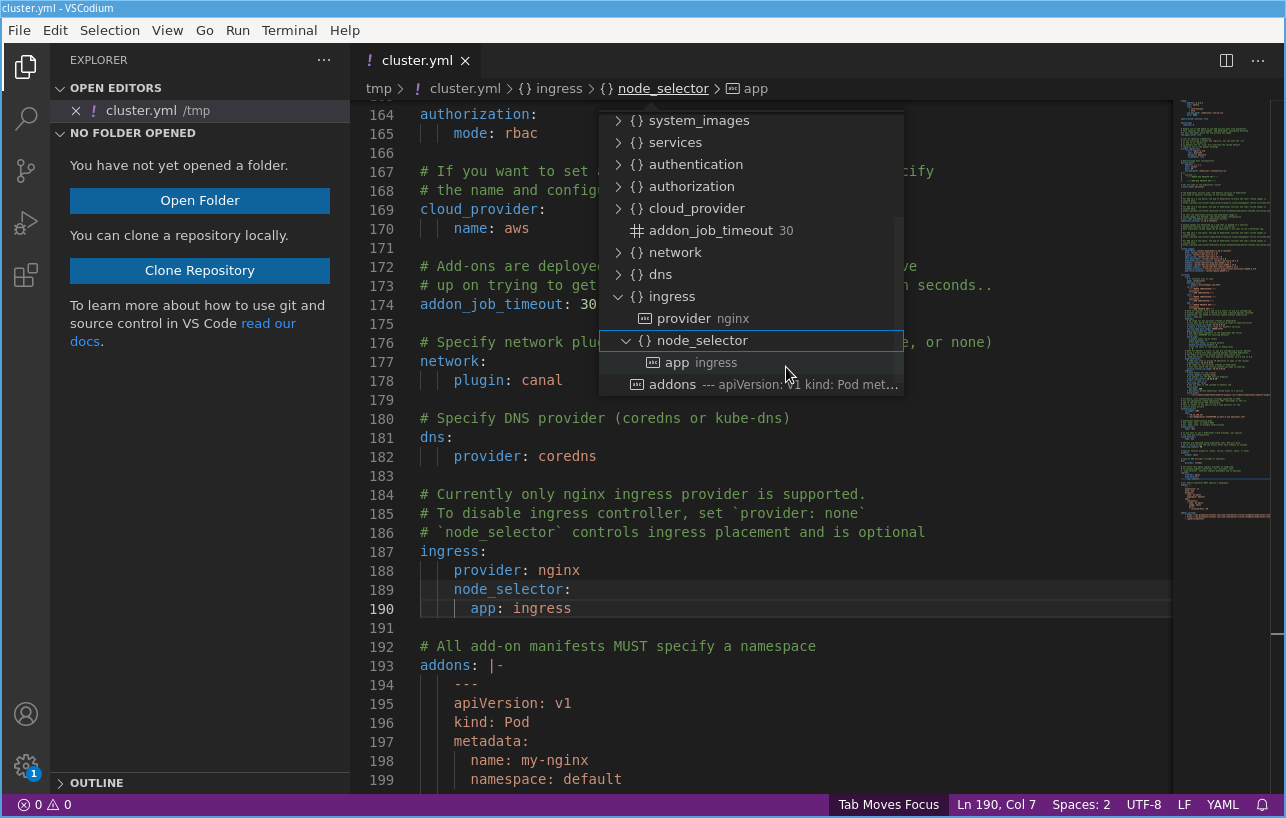The width and height of the screenshot is (1286, 818).
Task: Show errors and warnings count in status bar
Action: click(44, 805)
